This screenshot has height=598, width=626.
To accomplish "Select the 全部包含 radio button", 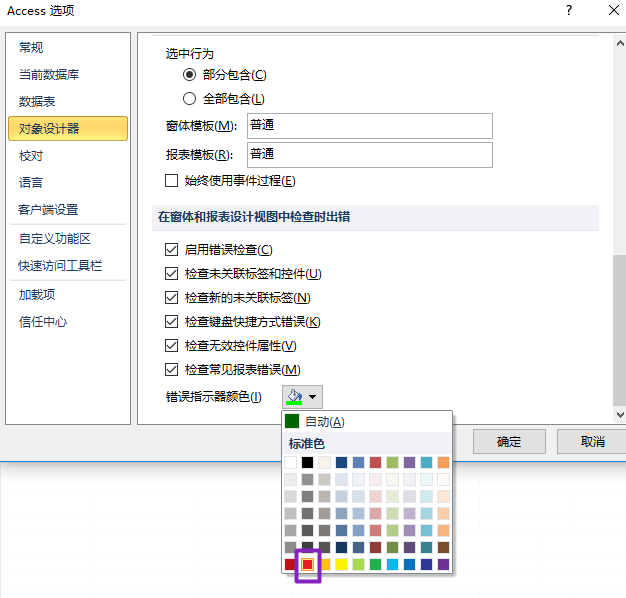I will 189,99.
